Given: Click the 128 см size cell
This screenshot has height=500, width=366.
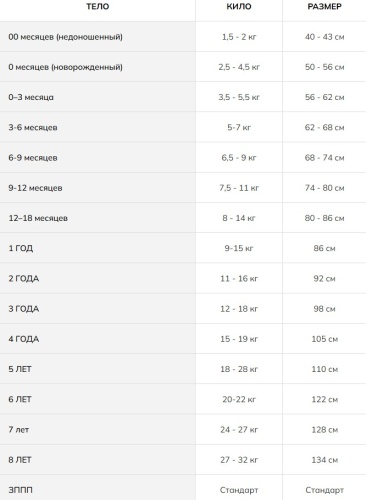Looking at the screenshot, I should 324,430.
